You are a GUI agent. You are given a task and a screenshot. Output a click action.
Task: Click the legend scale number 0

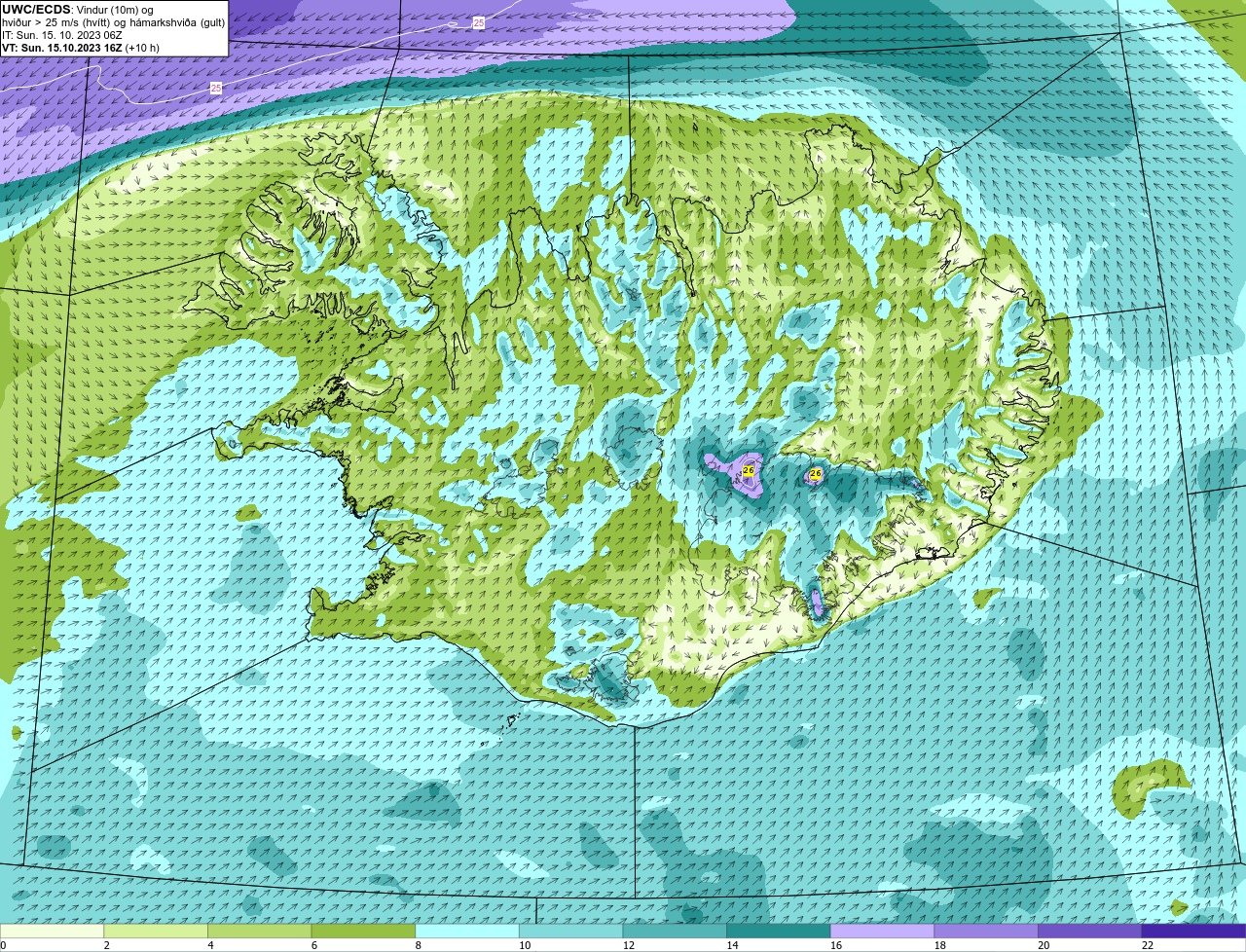point(3,945)
